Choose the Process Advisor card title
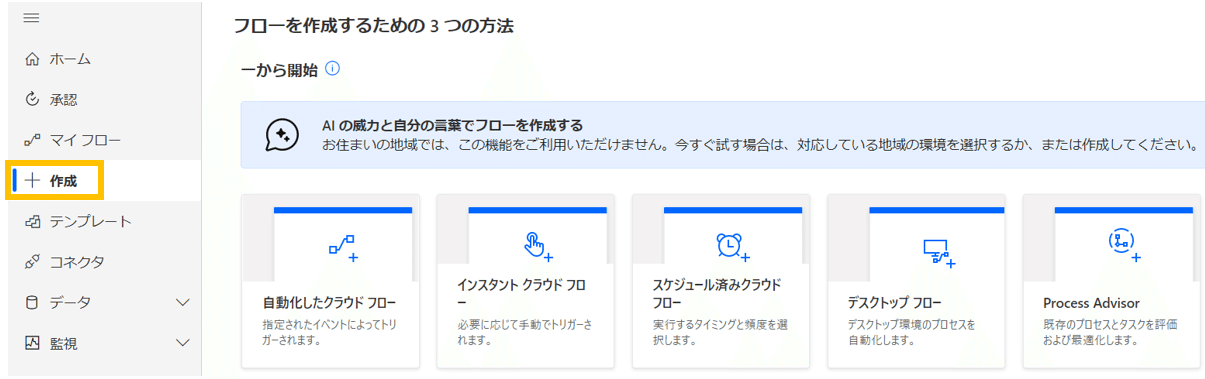Viewport: 1205px width, 379px height. click(x=1091, y=302)
